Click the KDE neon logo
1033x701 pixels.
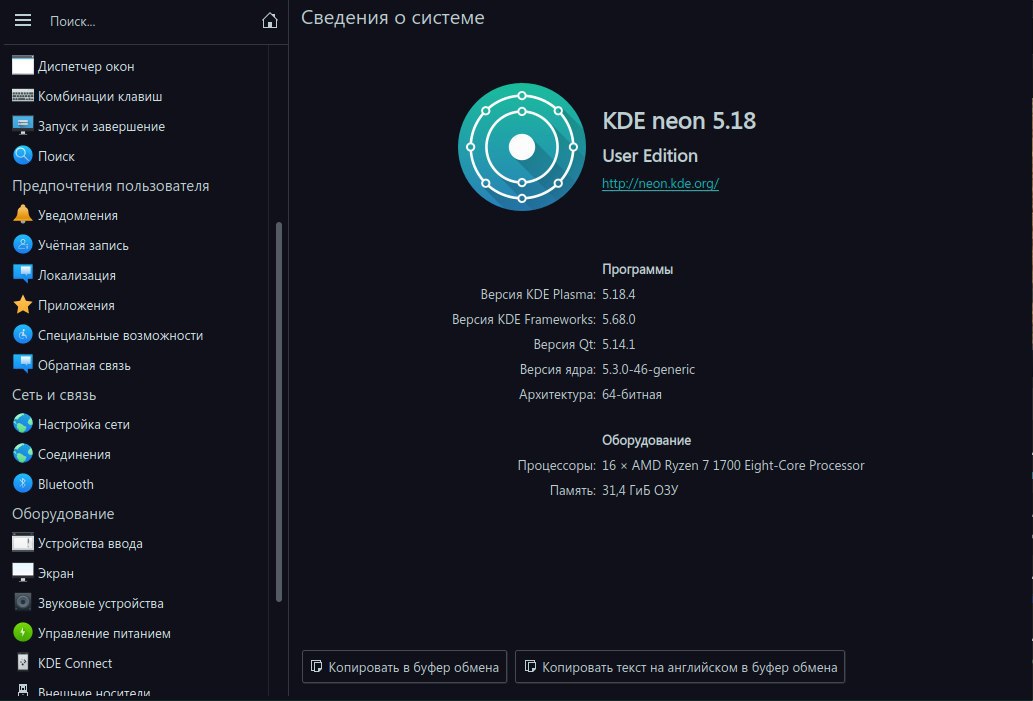[522, 147]
